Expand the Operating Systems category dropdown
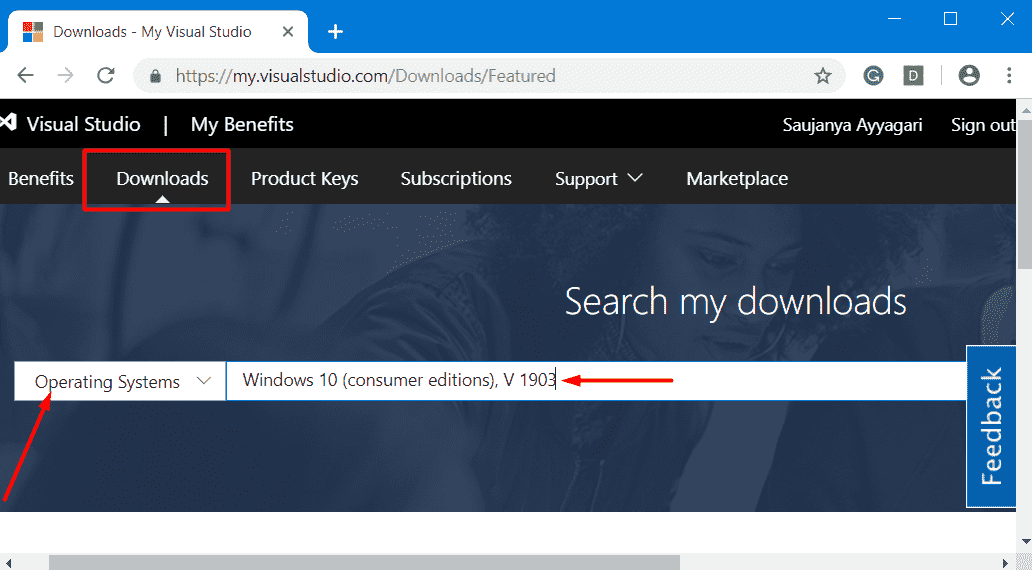The width and height of the screenshot is (1032, 570). (x=120, y=381)
